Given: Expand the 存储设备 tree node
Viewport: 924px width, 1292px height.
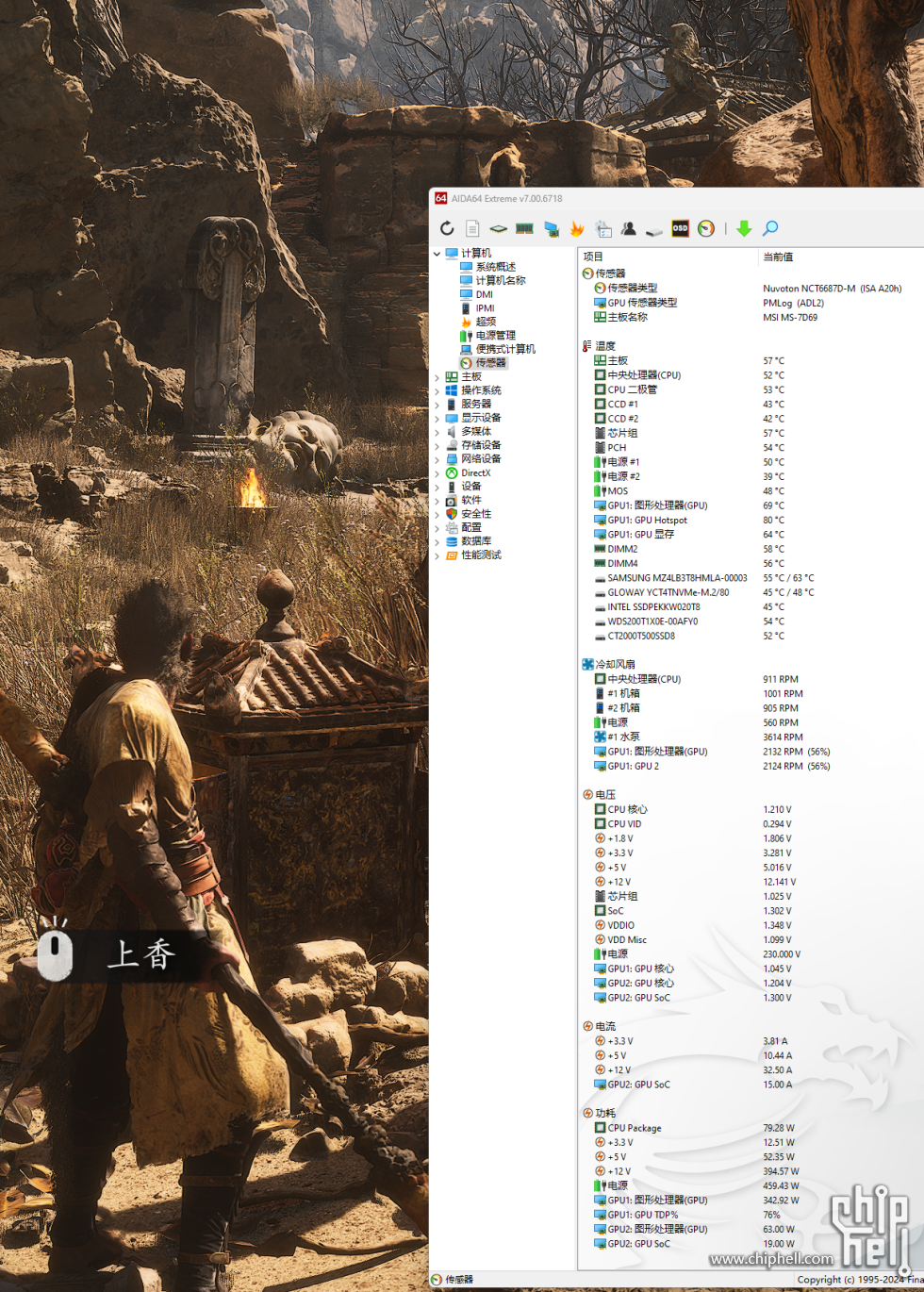Looking at the screenshot, I should pyautogui.click(x=437, y=445).
